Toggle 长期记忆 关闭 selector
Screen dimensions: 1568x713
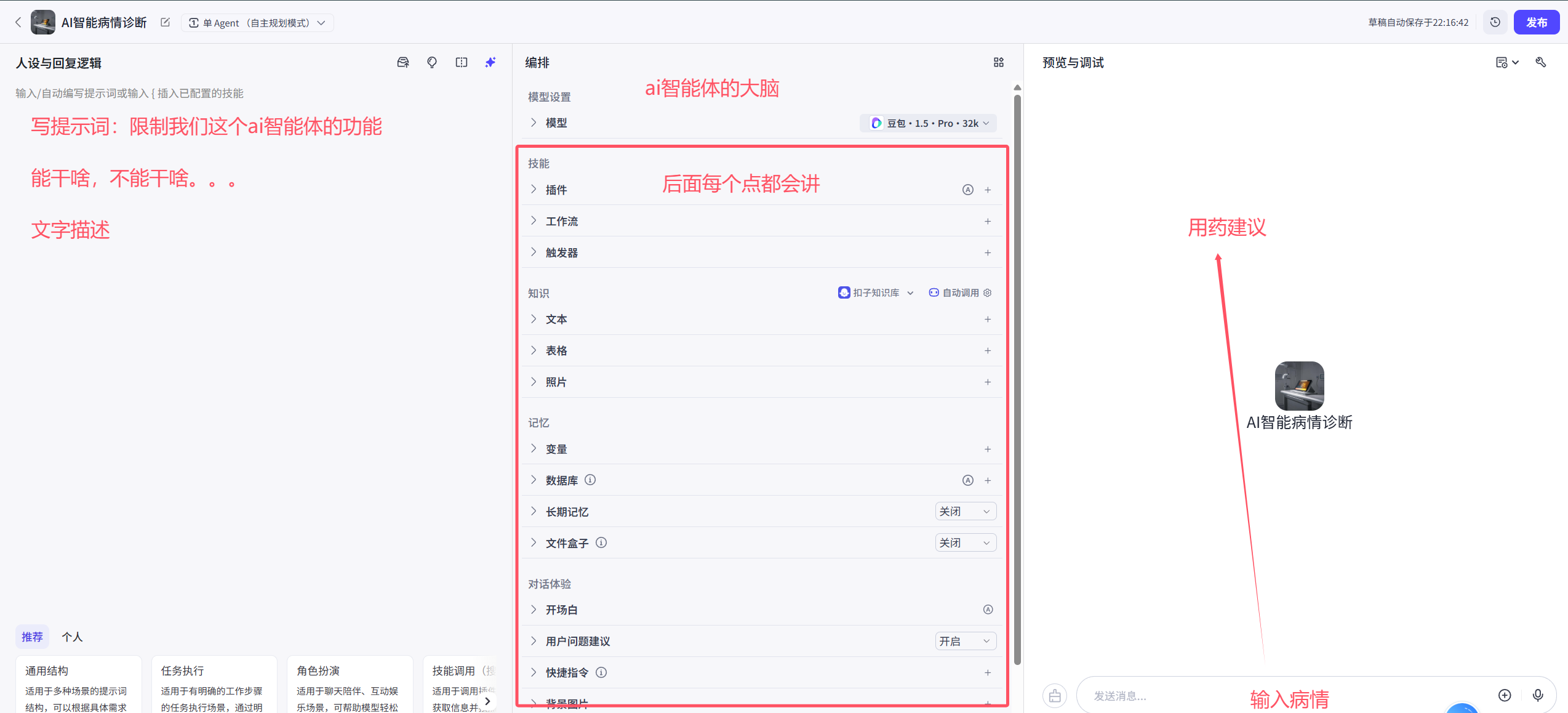pos(965,512)
